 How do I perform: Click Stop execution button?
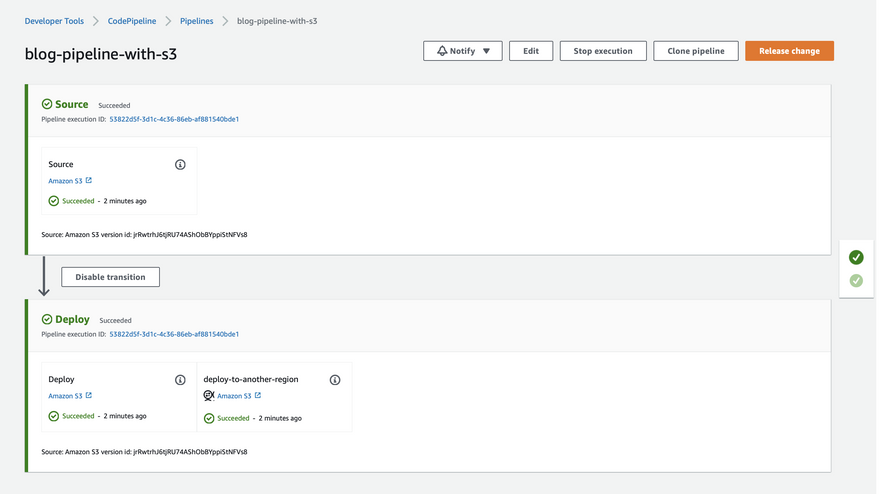(x=603, y=51)
